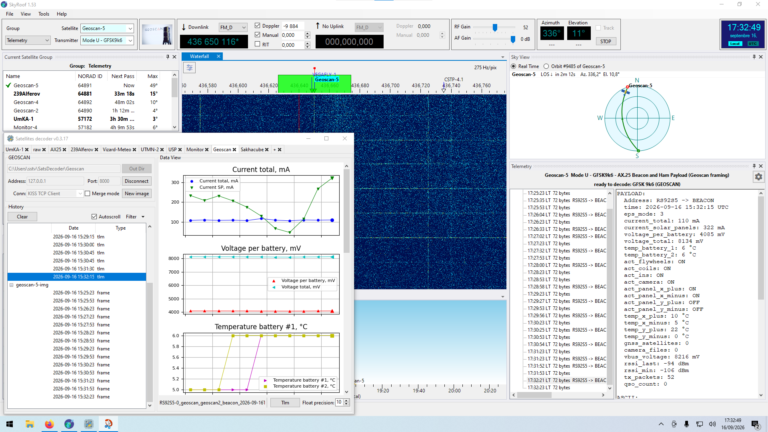This screenshot has height=432, width=768.
Task: Select the Real Time radio button
Action: coord(514,66)
